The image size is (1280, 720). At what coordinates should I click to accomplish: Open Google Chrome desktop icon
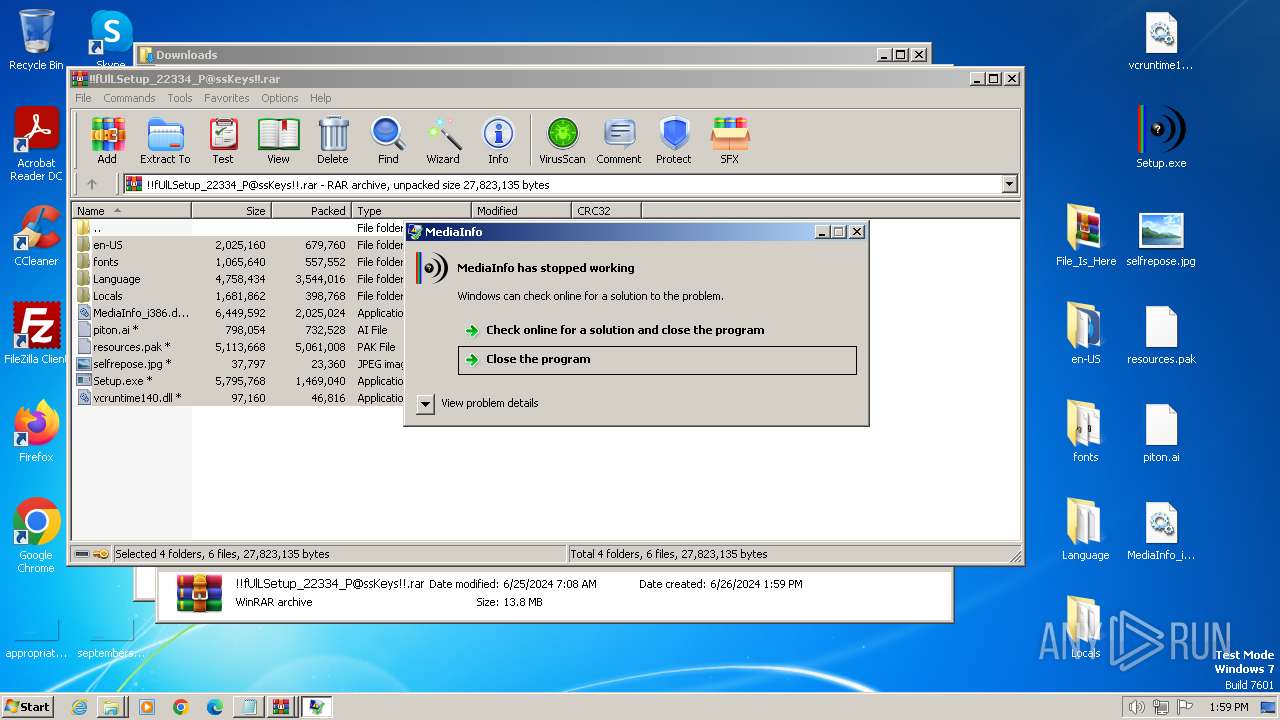36,536
